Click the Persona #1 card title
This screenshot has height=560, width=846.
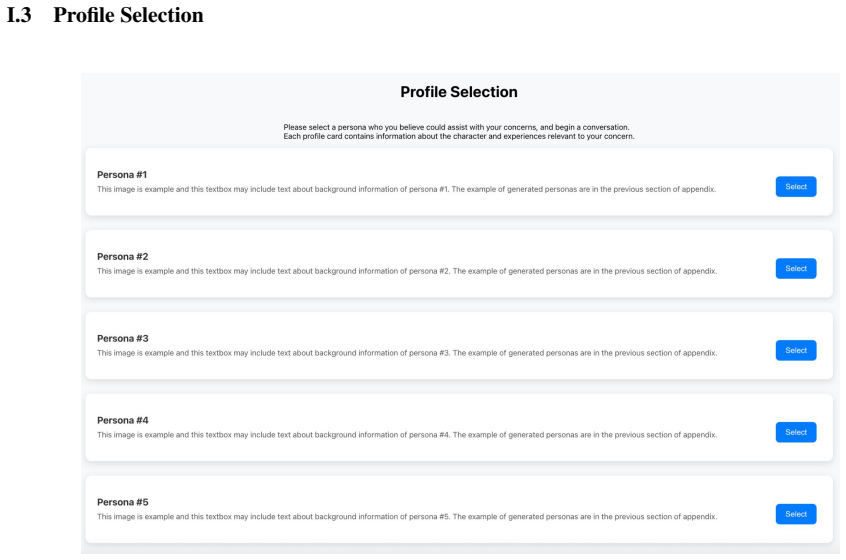122,175
